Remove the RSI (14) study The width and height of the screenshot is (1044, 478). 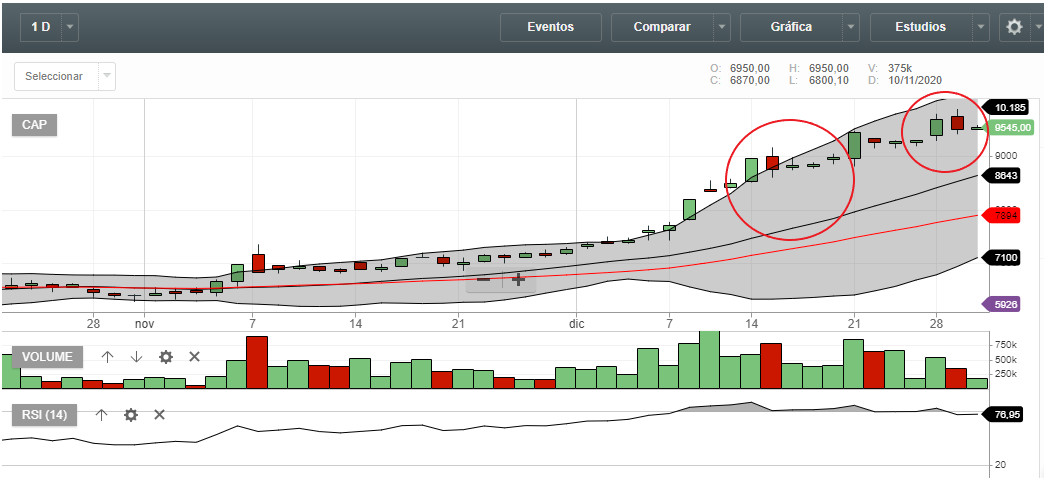[x=160, y=415]
